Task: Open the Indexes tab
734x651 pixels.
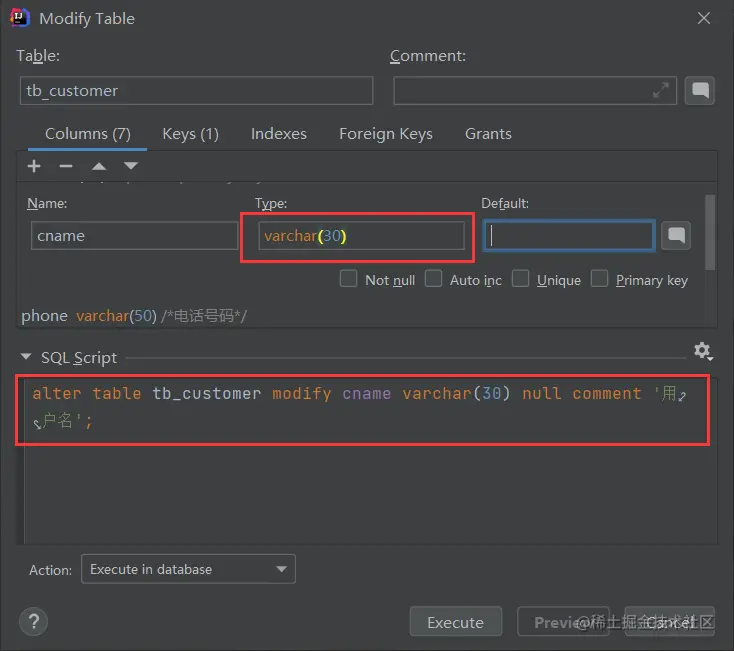Action: click(x=279, y=134)
